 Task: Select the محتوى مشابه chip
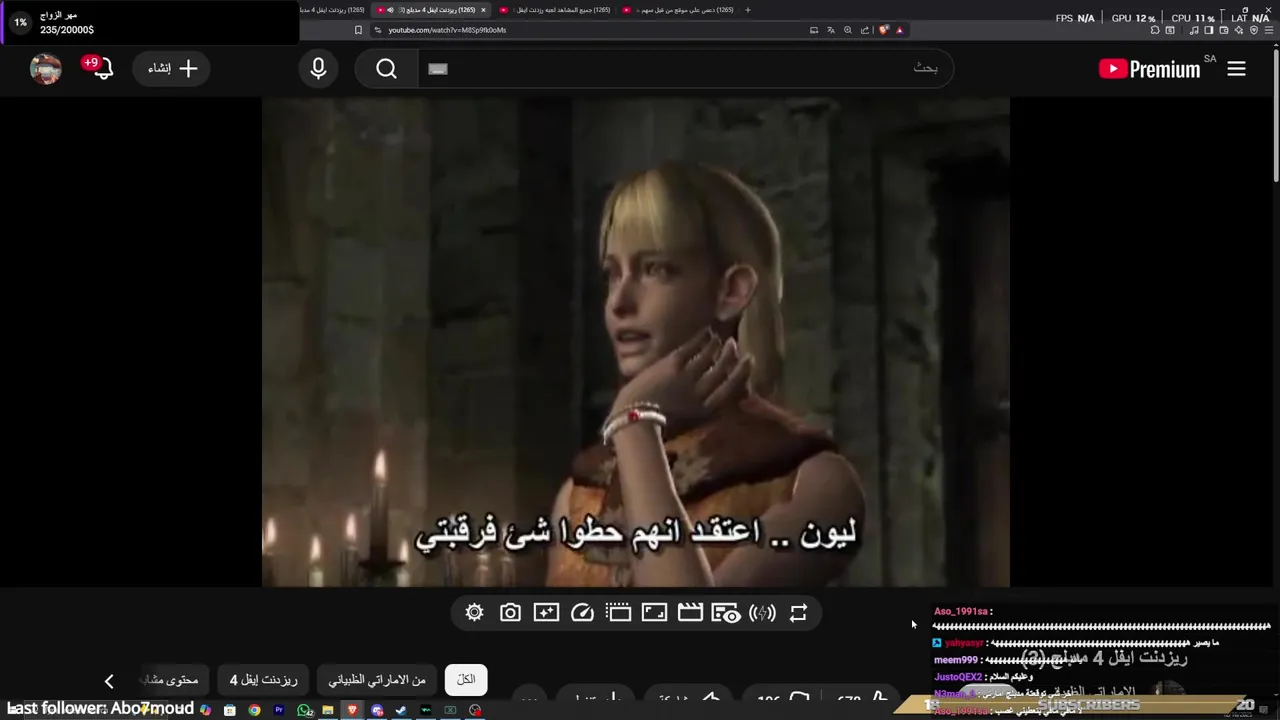point(170,680)
